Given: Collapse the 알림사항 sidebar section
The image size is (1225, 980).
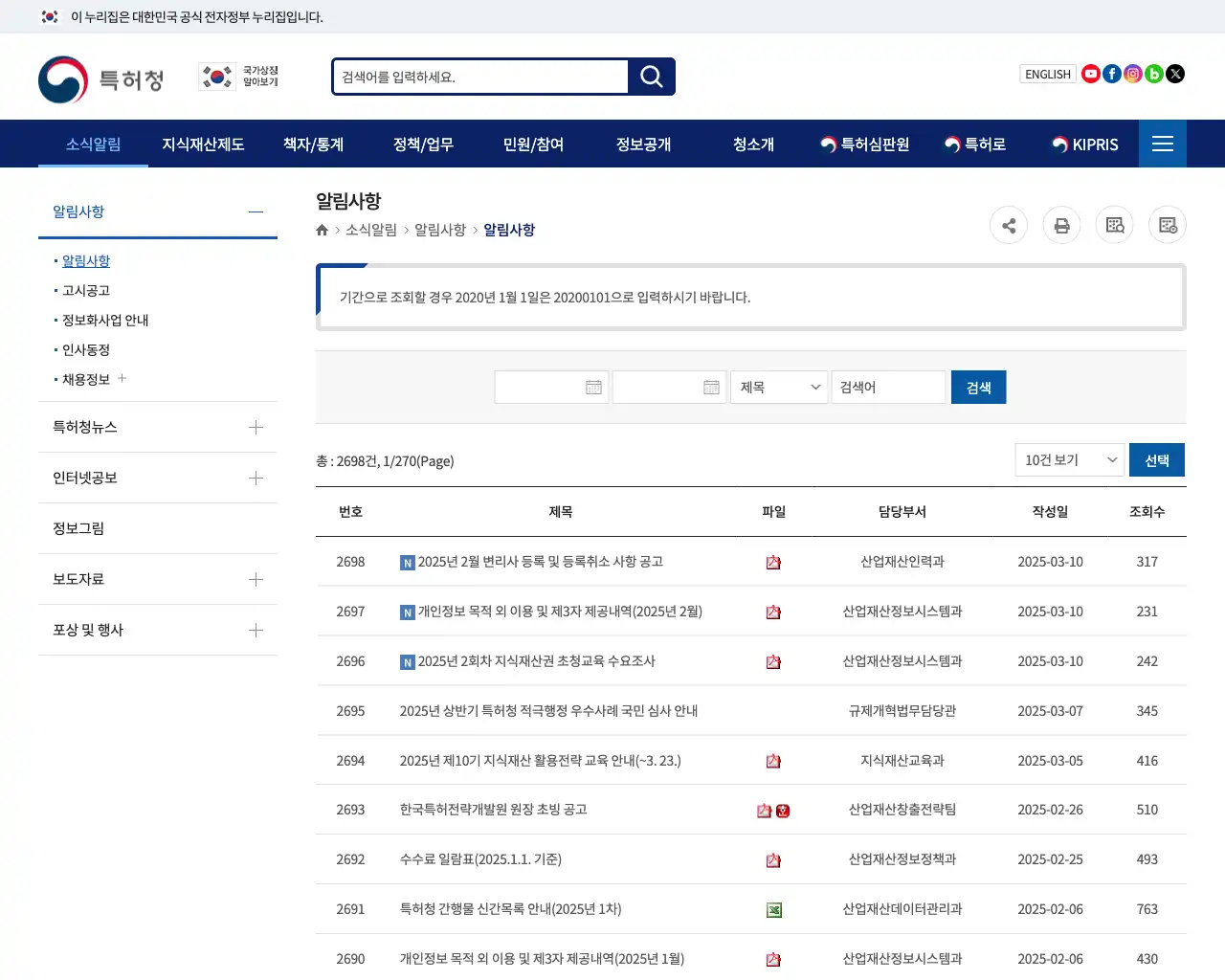Looking at the screenshot, I should coord(256,212).
